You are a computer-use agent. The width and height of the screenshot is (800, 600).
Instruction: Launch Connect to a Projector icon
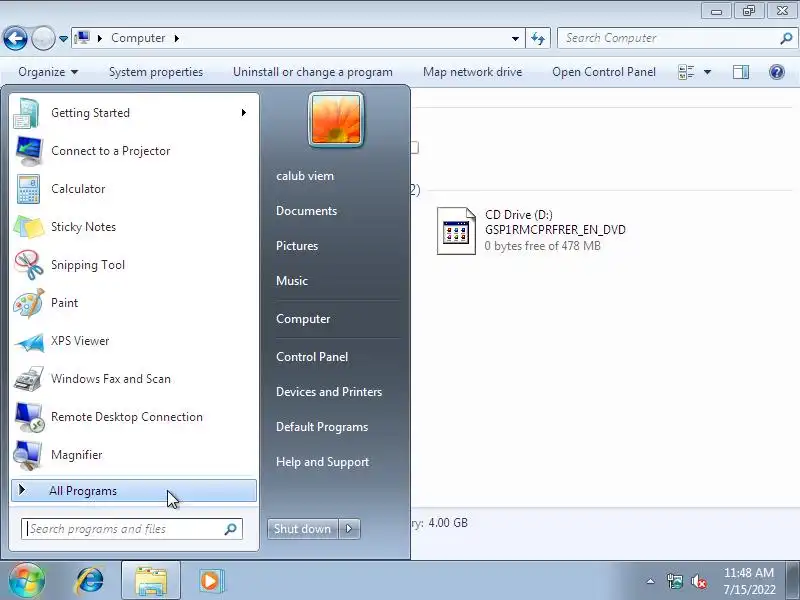(x=29, y=151)
